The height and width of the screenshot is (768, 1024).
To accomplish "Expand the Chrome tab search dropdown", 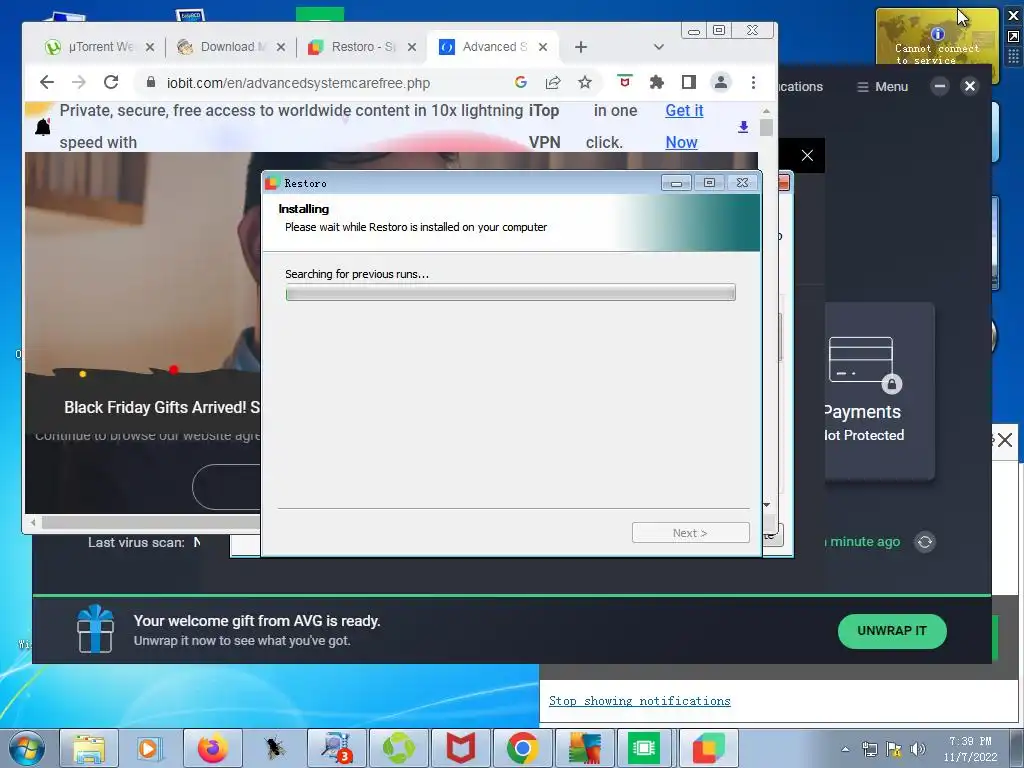I will (x=658, y=47).
